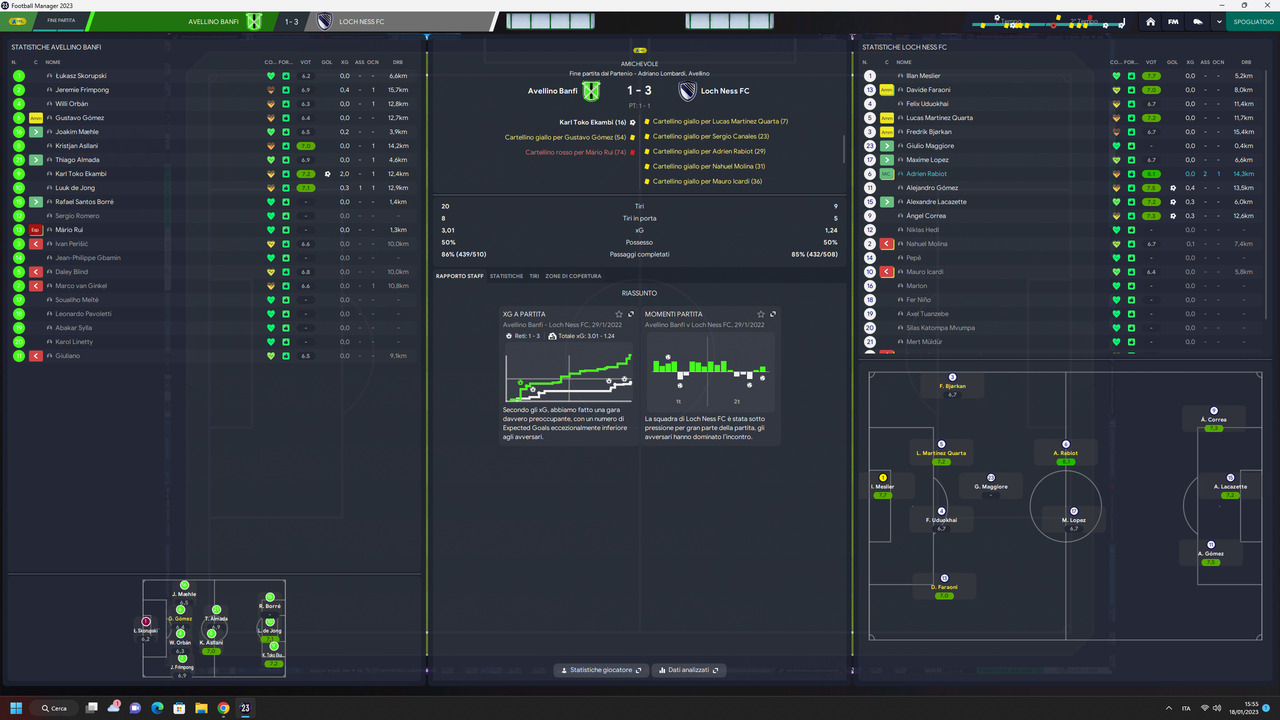This screenshot has height=720, width=1280.
Task: Open Statistiche giocatore view
Action: 601,670
